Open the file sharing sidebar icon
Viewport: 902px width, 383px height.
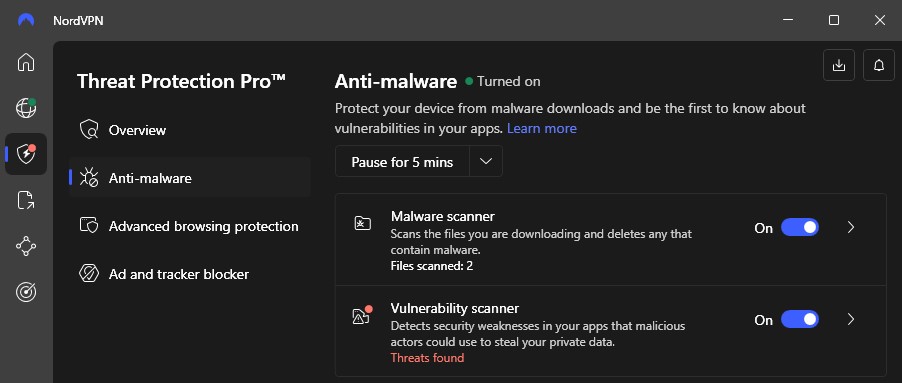(26, 200)
